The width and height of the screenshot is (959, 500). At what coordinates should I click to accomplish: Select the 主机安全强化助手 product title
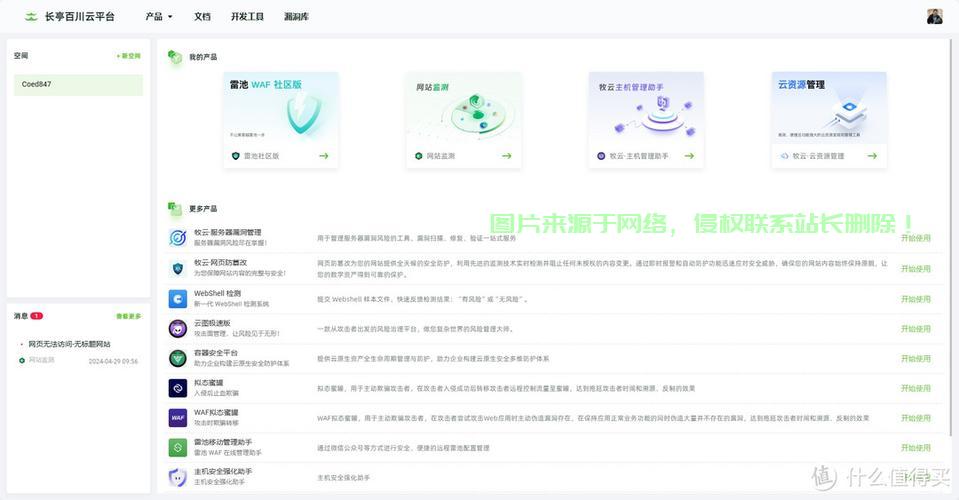[223, 472]
